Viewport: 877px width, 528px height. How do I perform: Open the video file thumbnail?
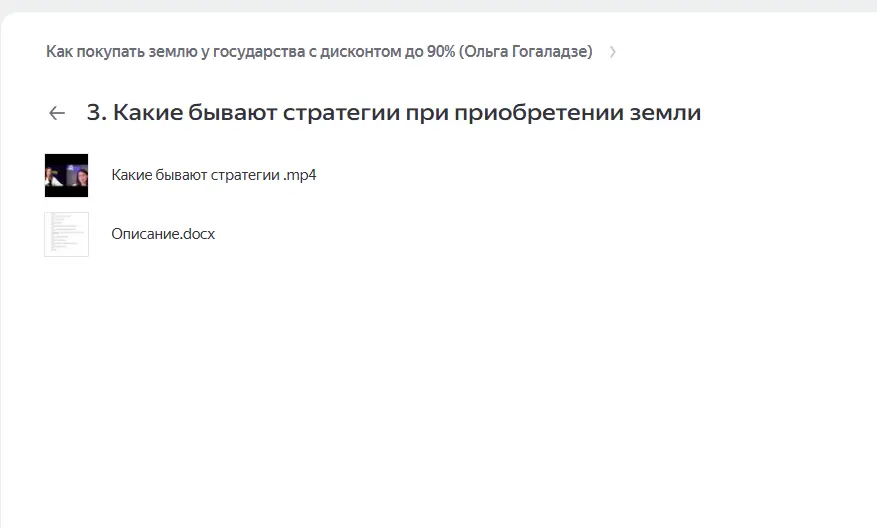[x=66, y=175]
